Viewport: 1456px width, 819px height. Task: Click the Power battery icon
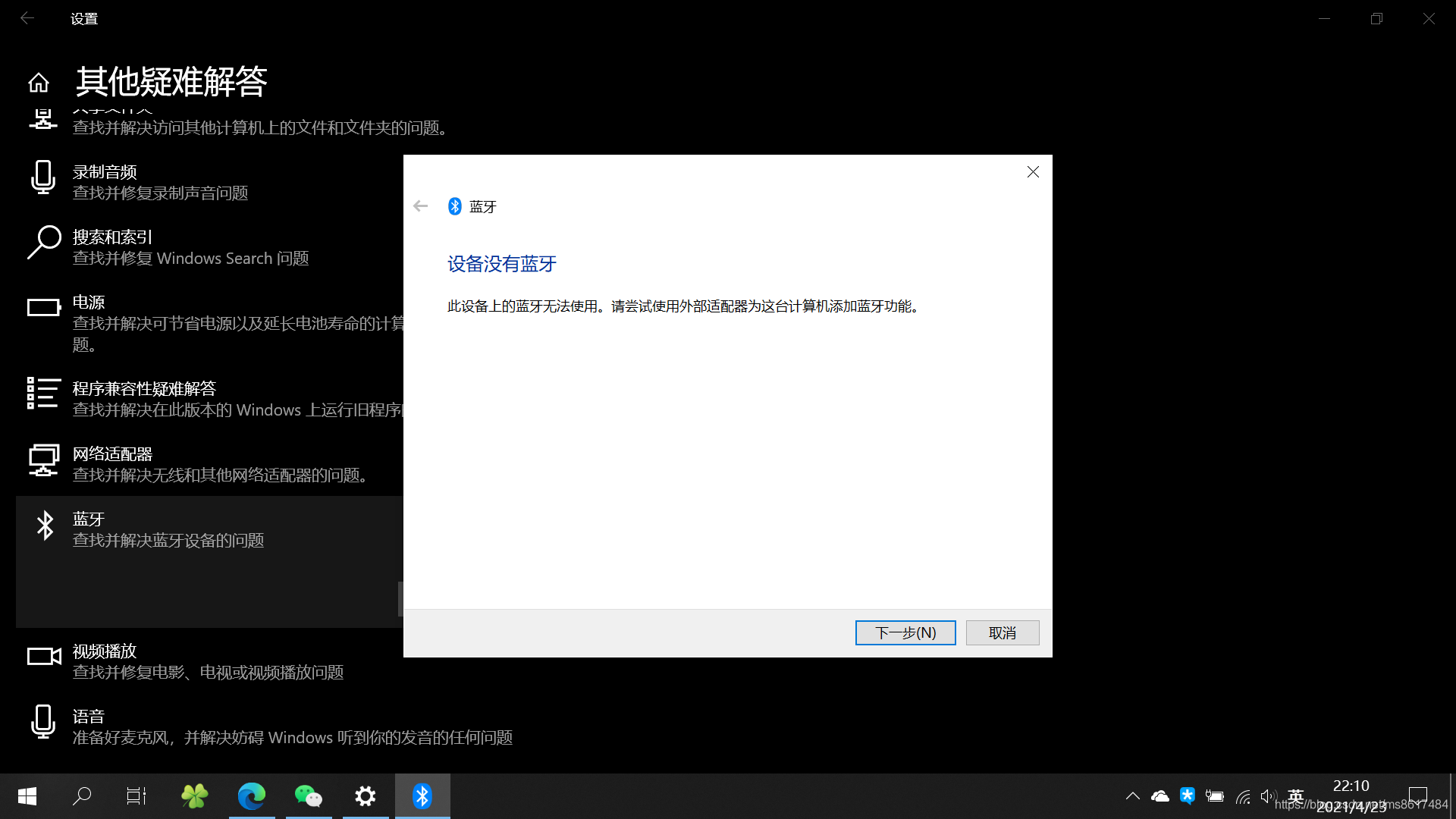[x=44, y=307]
